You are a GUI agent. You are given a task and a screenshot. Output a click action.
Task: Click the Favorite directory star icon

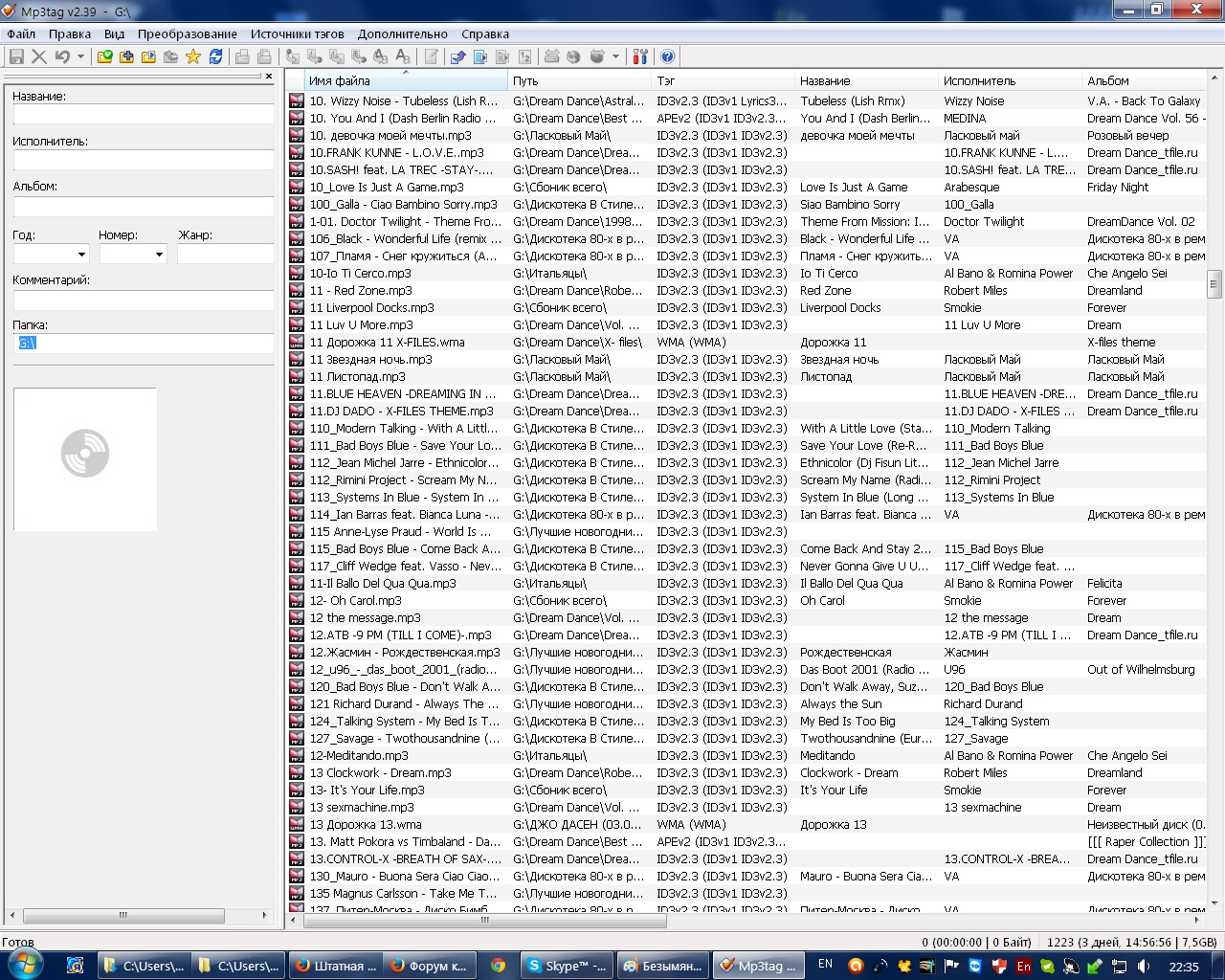[x=193, y=56]
